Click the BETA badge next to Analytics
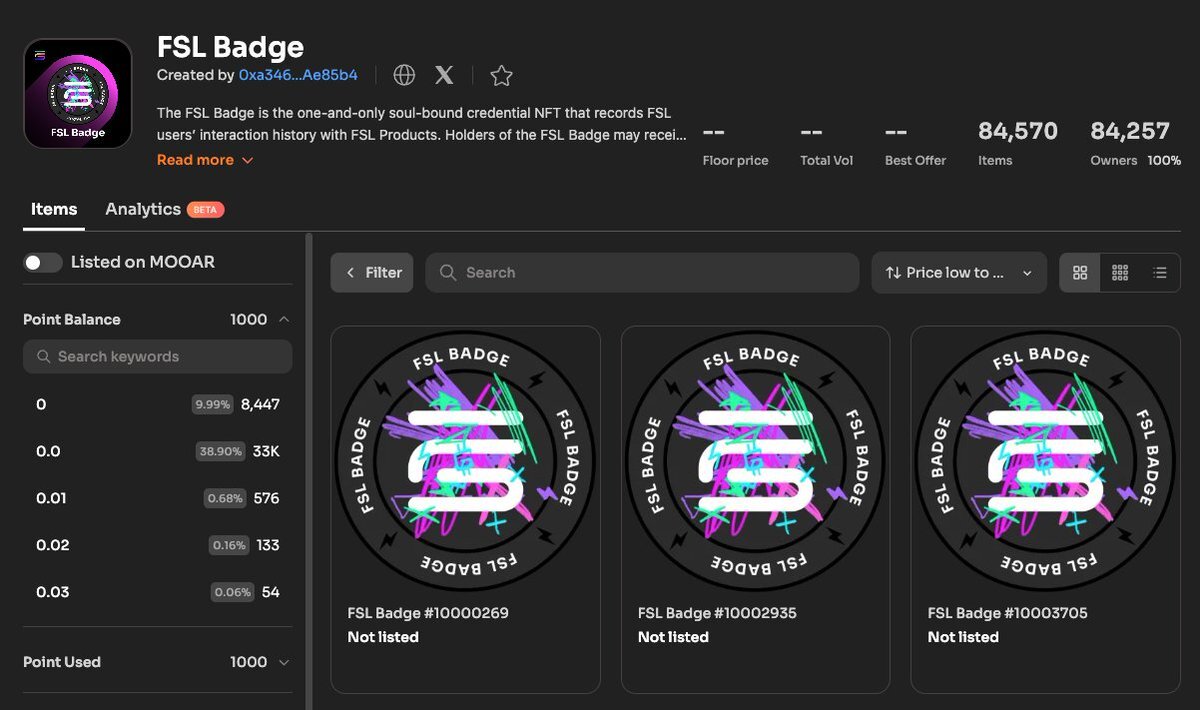 click(x=205, y=210)
